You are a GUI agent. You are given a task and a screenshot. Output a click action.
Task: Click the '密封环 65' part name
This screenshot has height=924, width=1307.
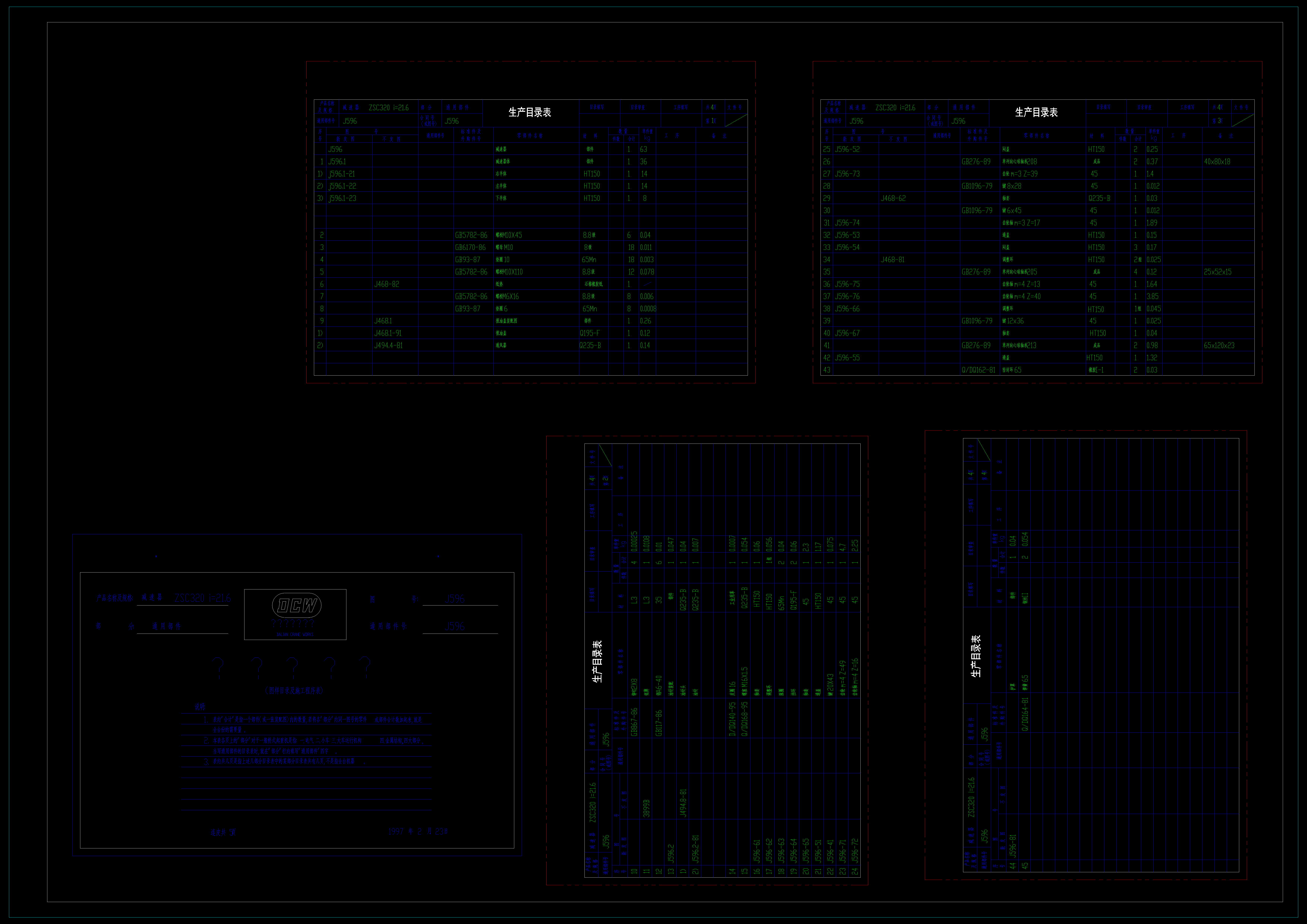tap(1012, 370)
